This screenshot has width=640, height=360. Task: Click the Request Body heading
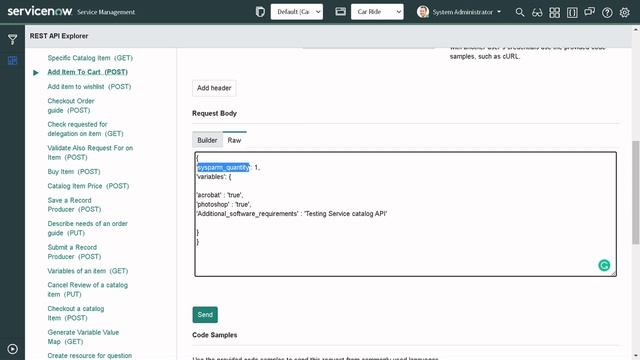coord(214,113)
